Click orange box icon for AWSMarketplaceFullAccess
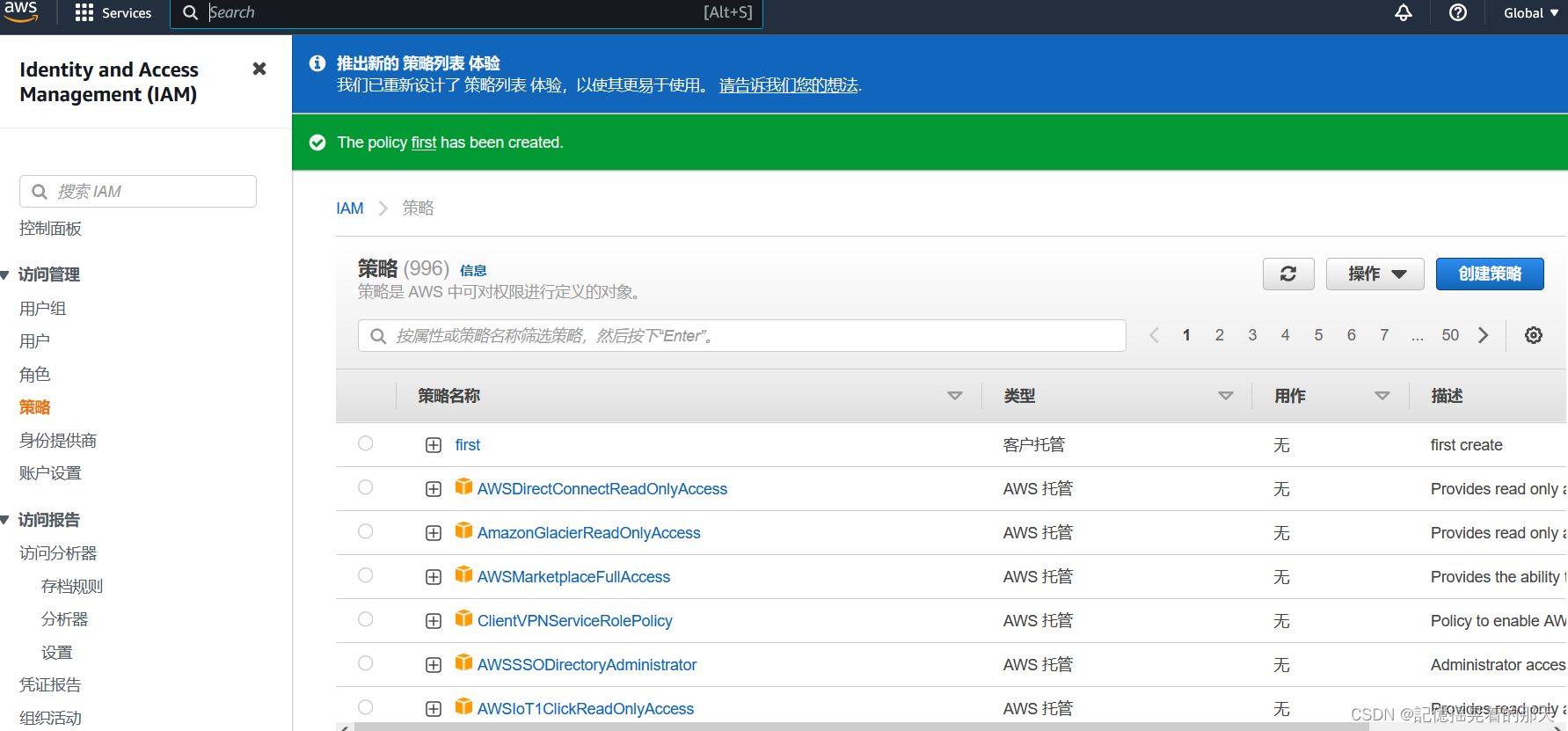The width and height of the screenshot is (1568, 731). click(463, 574)
